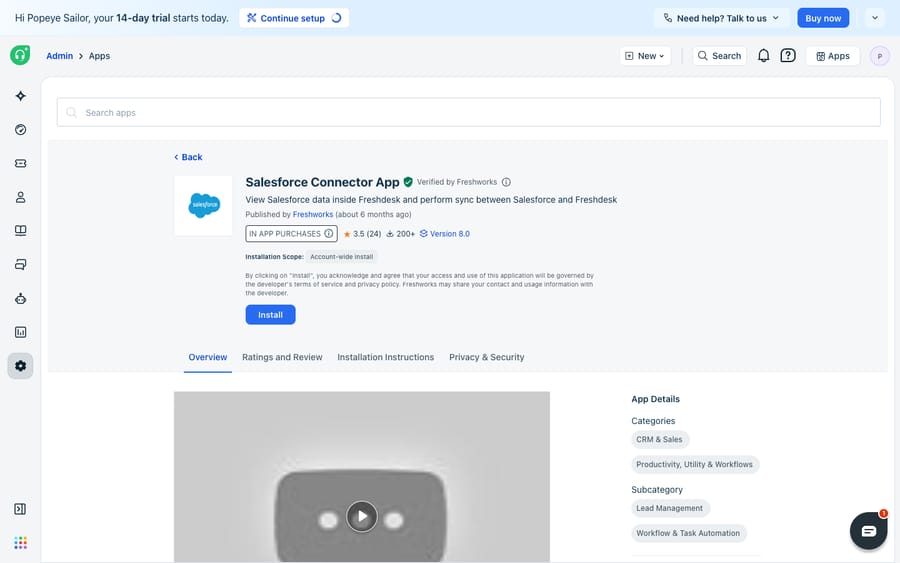Select Productivity, Utility & Workflows tag

(x=695, y=464)
